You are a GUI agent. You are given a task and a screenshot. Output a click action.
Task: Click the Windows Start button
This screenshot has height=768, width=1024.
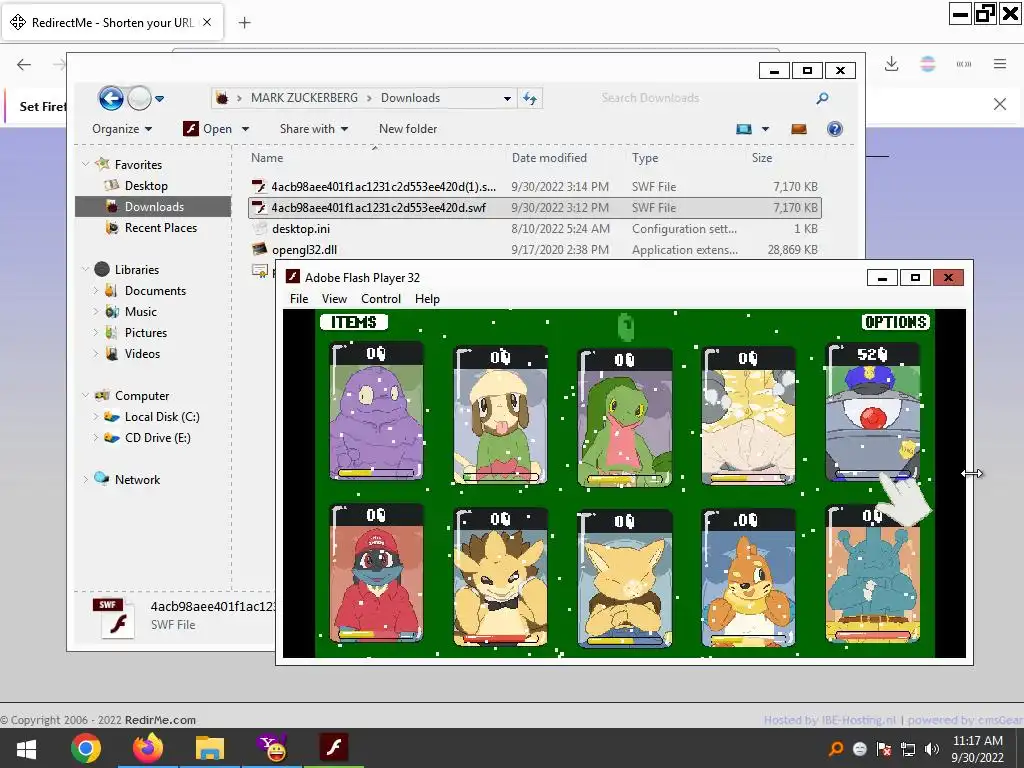[26, 748]
